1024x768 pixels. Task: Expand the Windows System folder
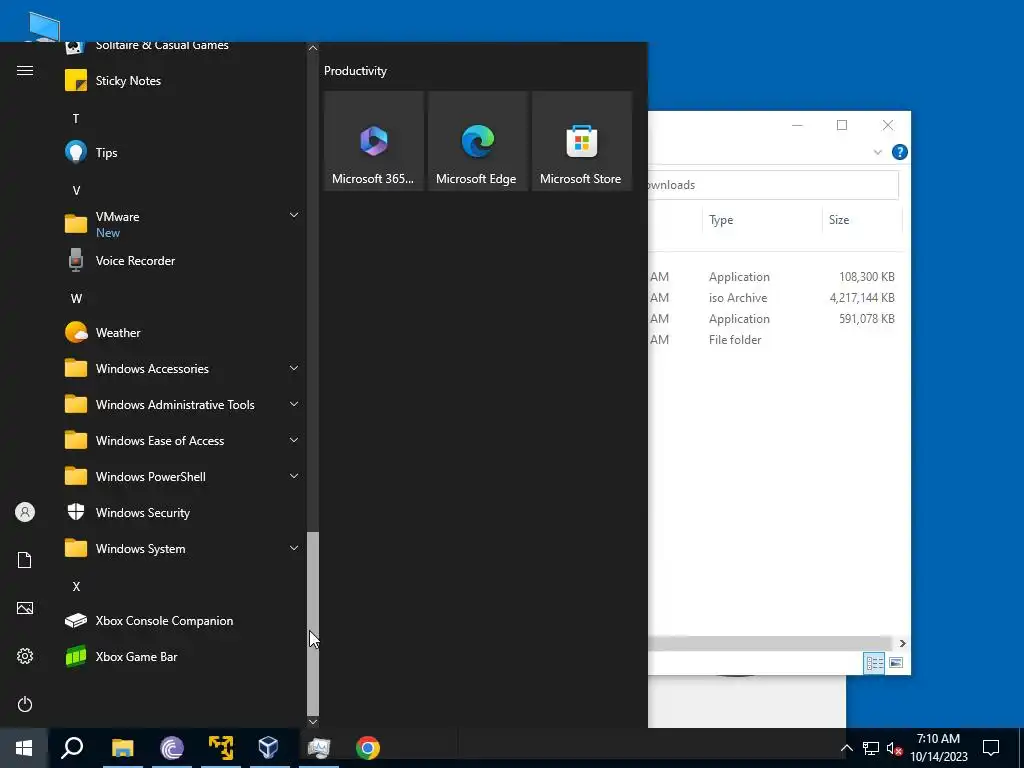coord(182,549)
